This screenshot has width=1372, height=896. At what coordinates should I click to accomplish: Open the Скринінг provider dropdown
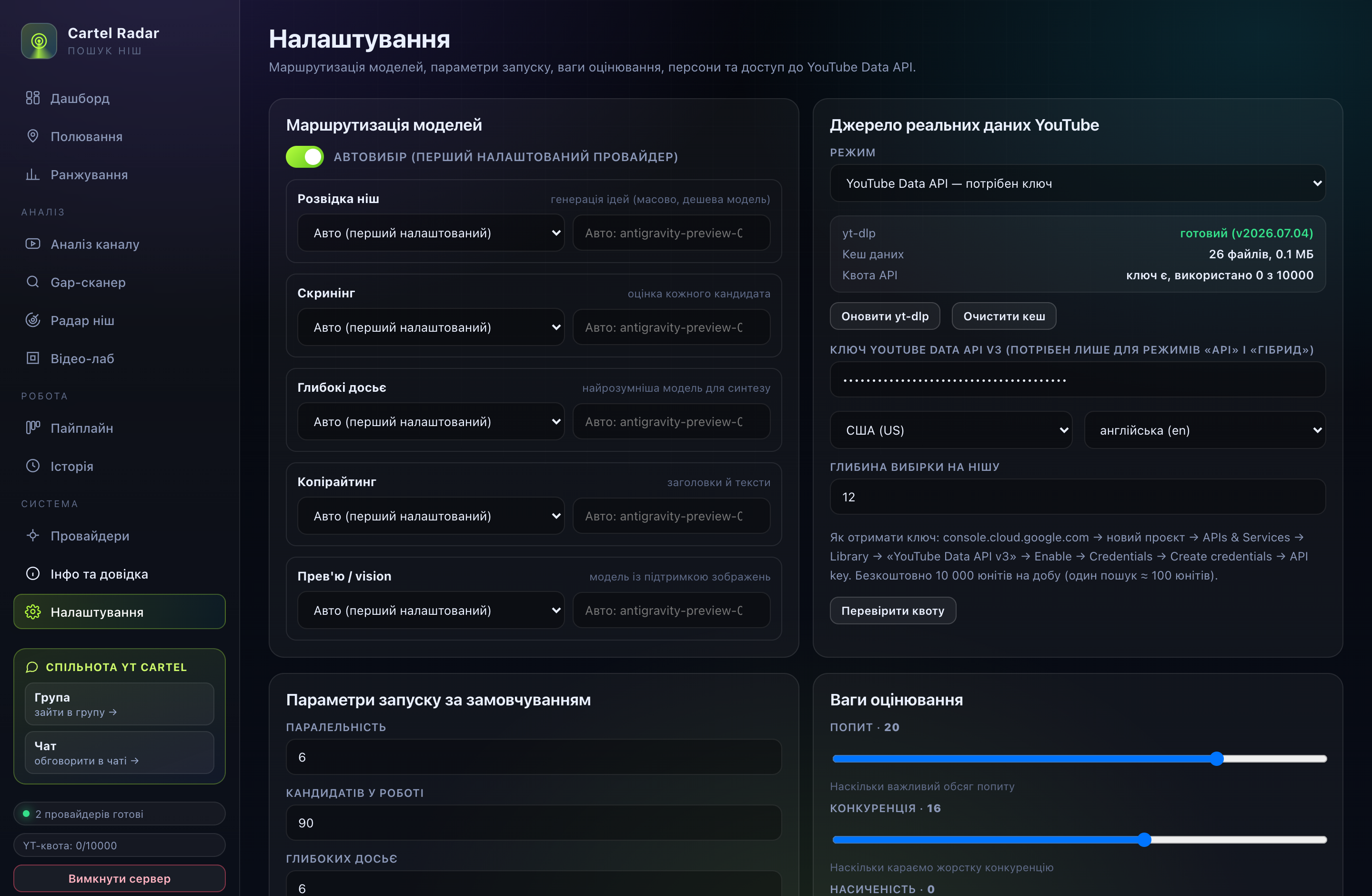[x=431, y=327]
